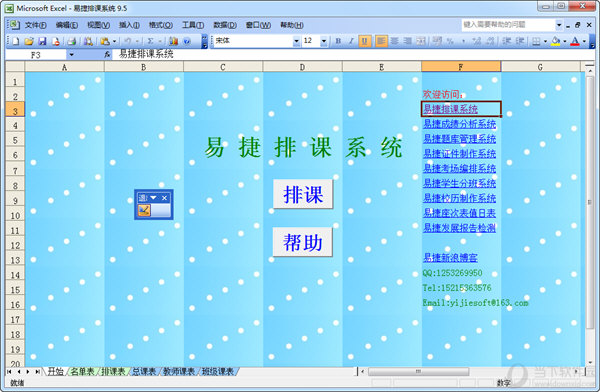Open the 文件(F) menu
Screen dimensions: 600x392
(x=36, y=25)
